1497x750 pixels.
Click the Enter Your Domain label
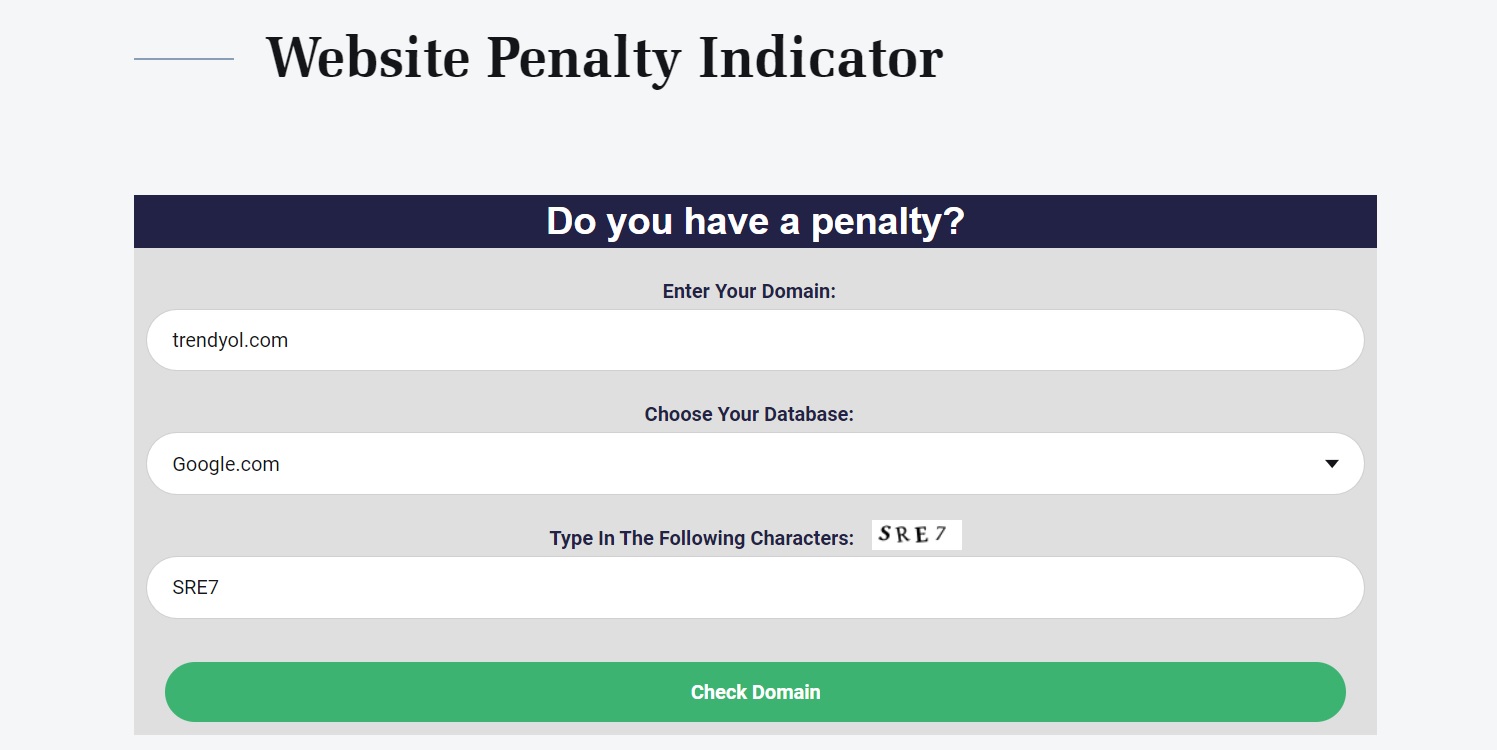tap(749, 291)
